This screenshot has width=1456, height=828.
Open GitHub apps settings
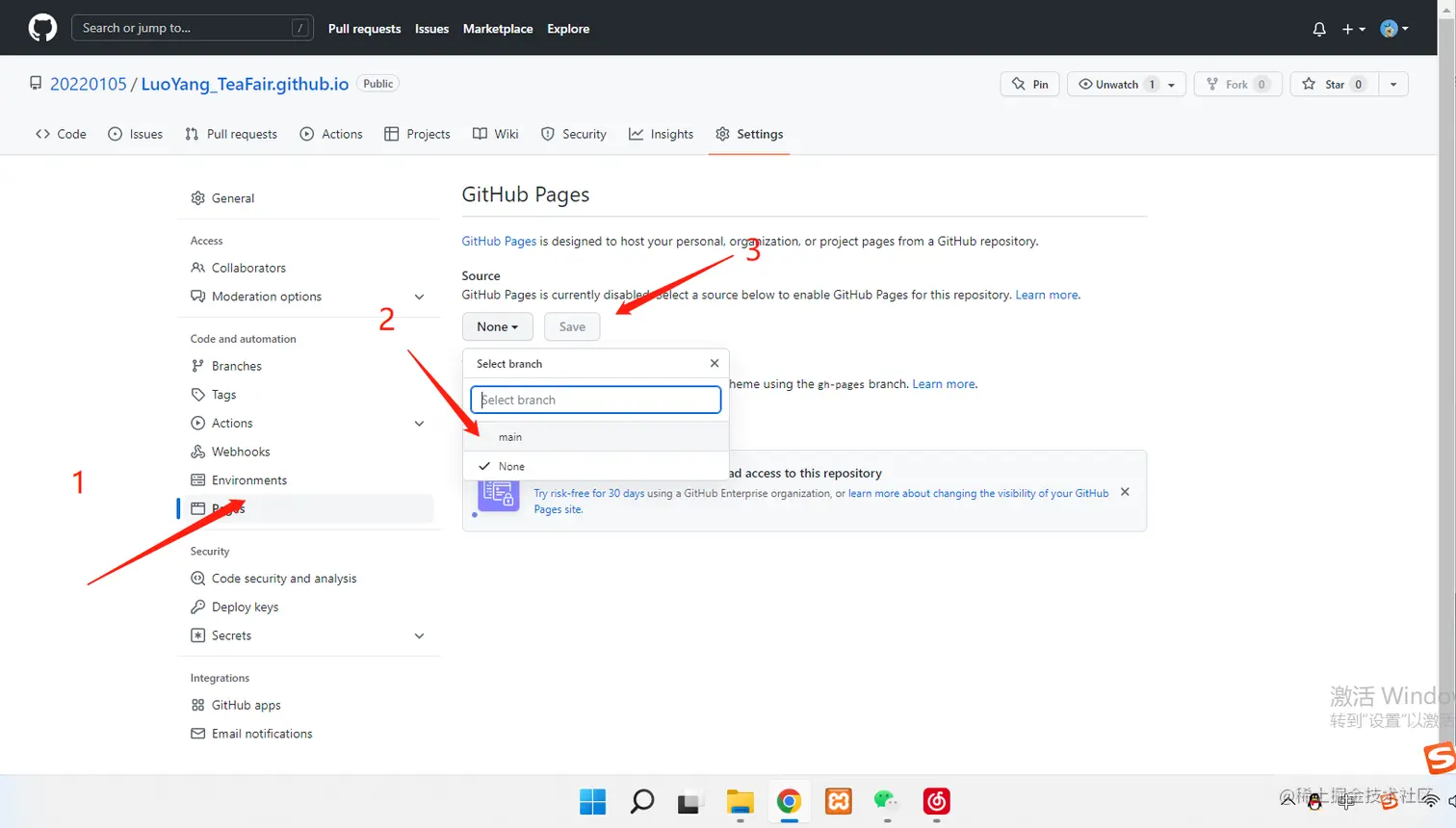point(247,705)
